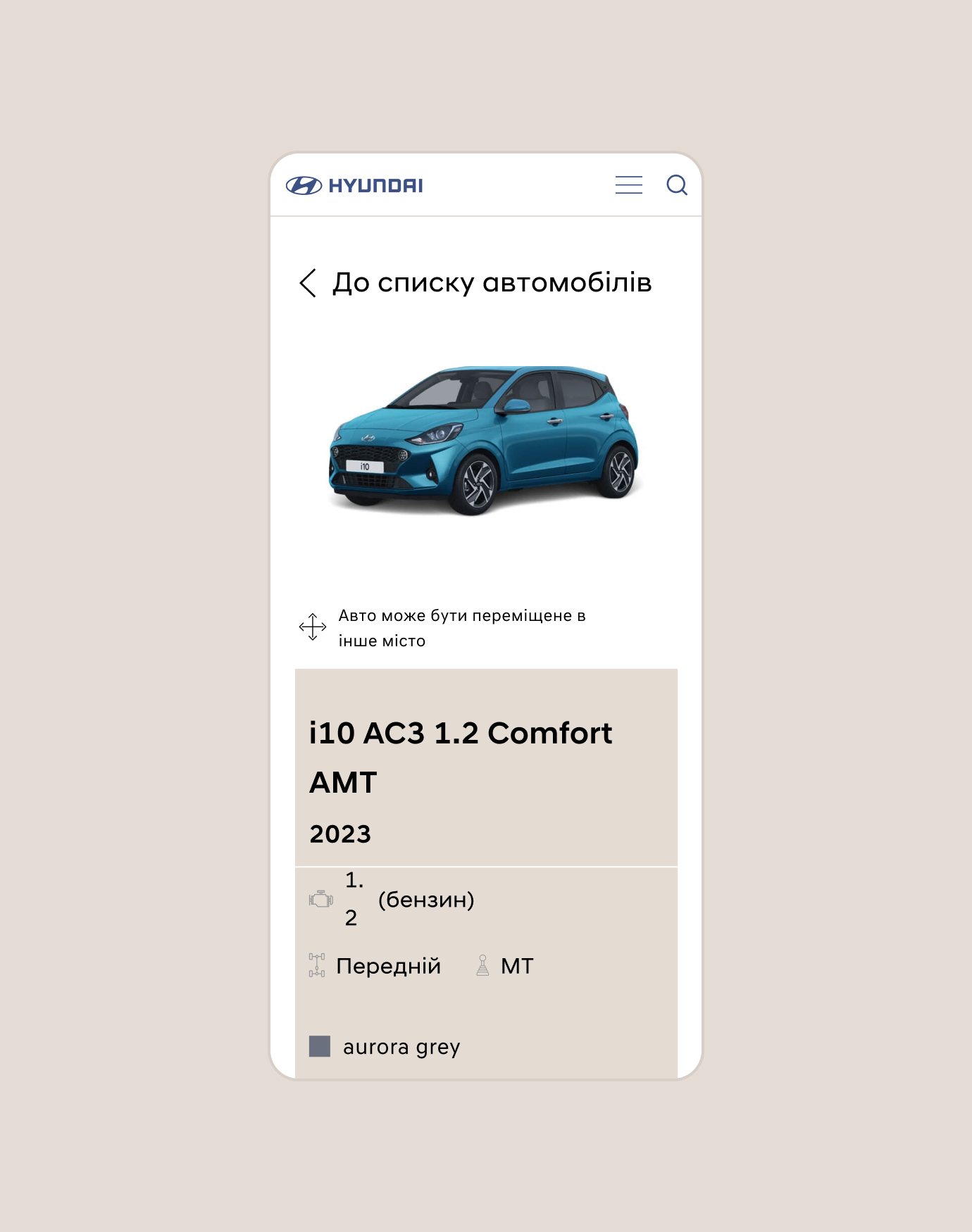This screenshot has width=972, height=1232.
Task: Go to 'До списку автомобілів' link
Action: [x=492, y=282]
